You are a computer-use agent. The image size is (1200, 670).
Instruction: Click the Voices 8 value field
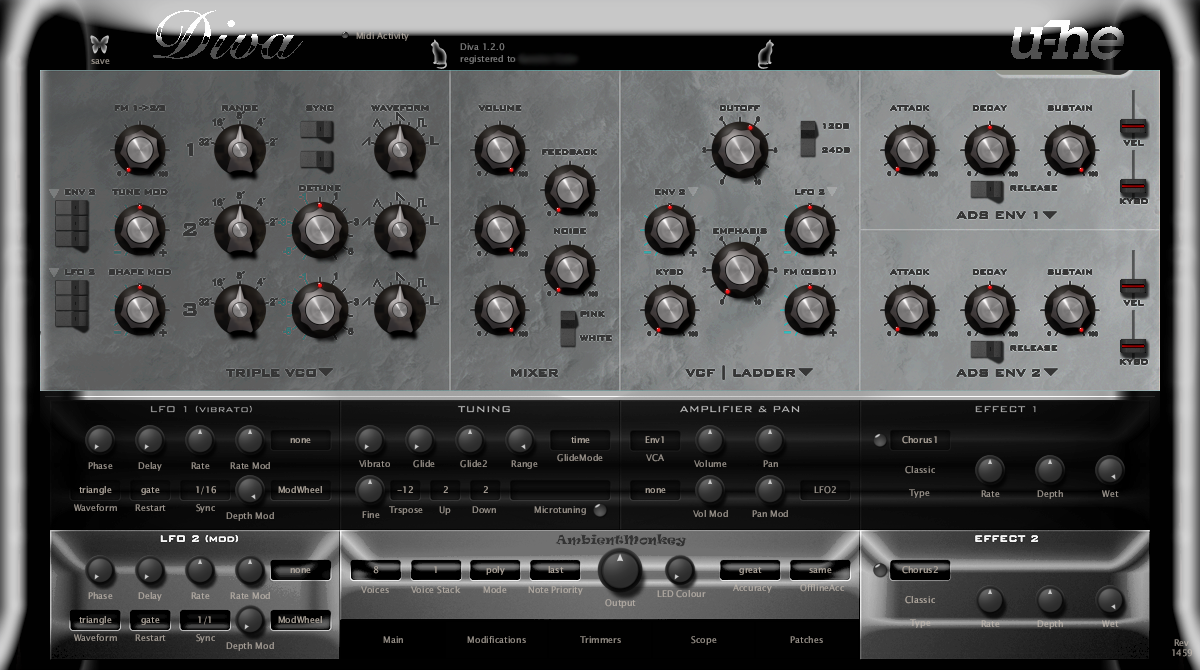pos(375,570)
